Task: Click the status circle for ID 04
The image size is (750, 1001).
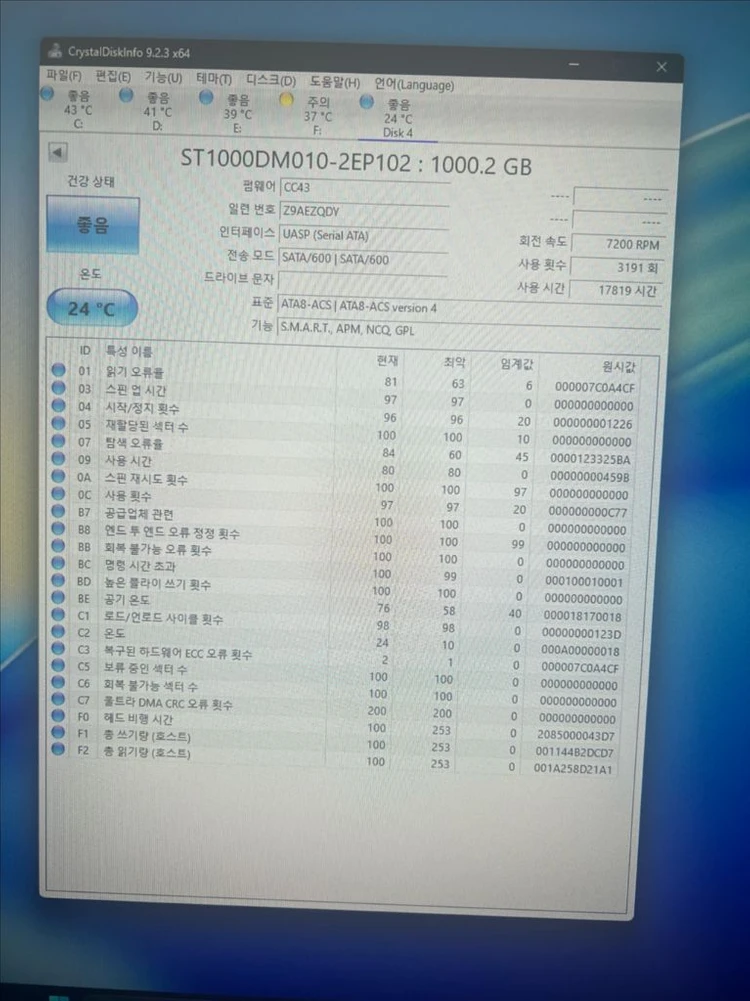Action: pyautogui.click(x=58, y=405)
